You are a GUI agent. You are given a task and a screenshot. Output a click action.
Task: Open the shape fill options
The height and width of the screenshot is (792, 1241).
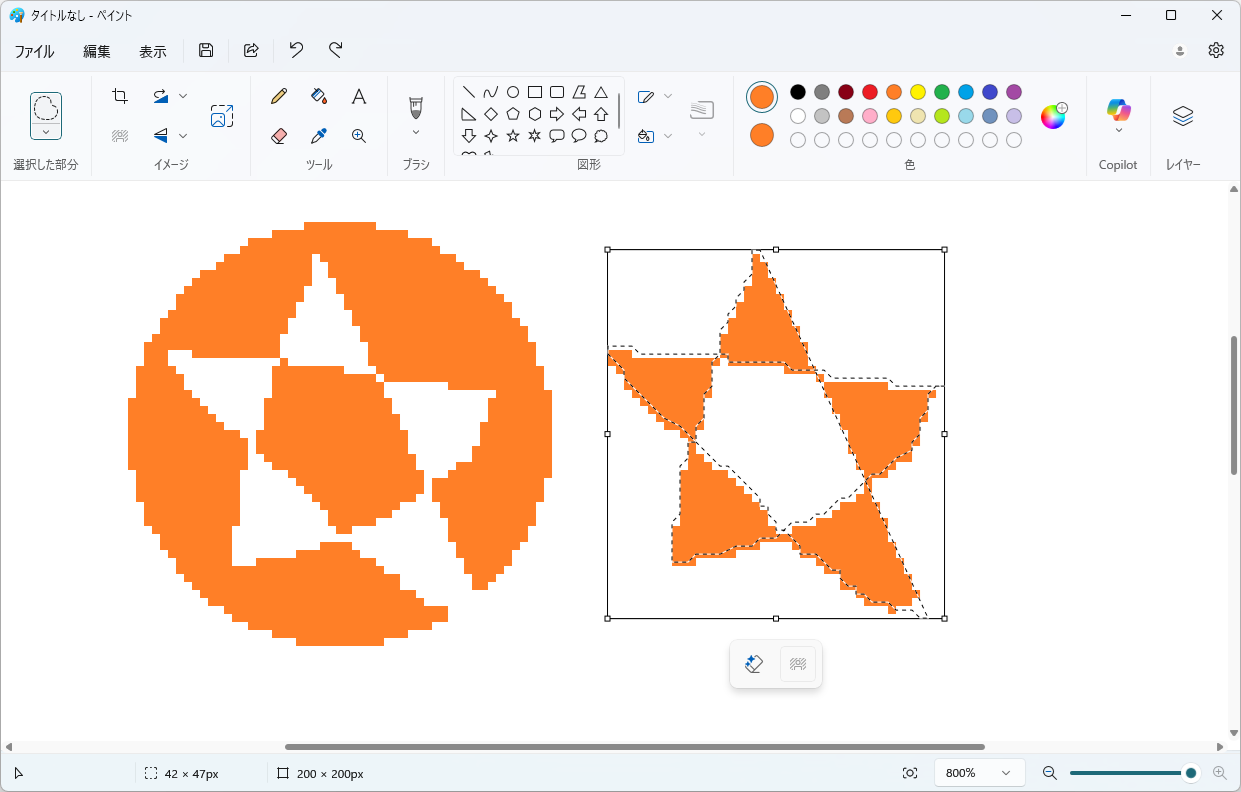(655, 136)
